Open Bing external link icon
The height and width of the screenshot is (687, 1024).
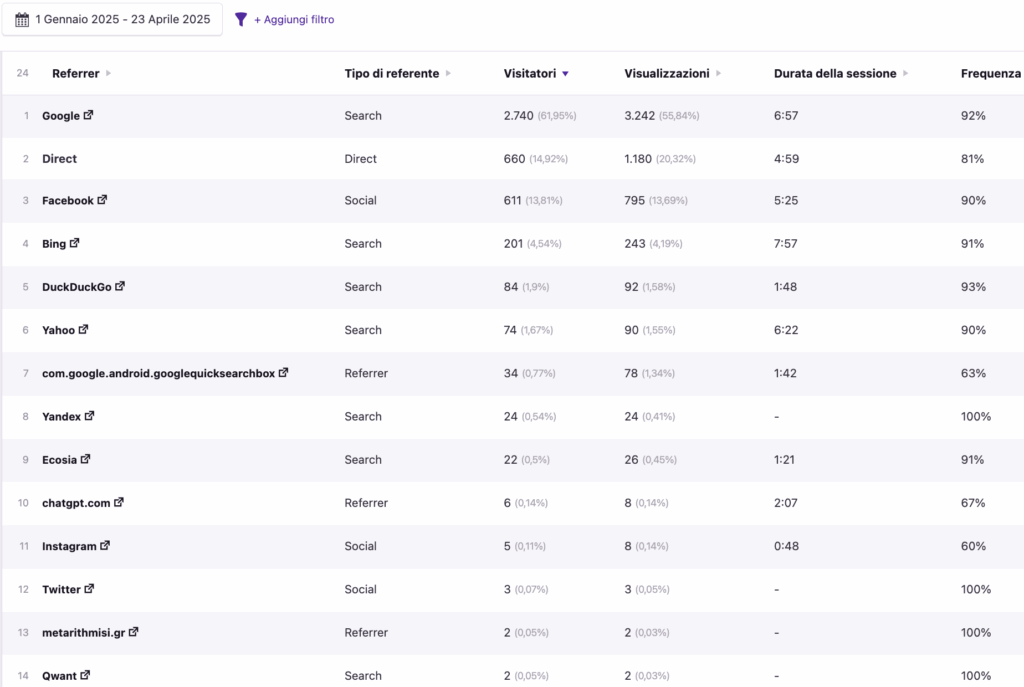coord(74,243)
